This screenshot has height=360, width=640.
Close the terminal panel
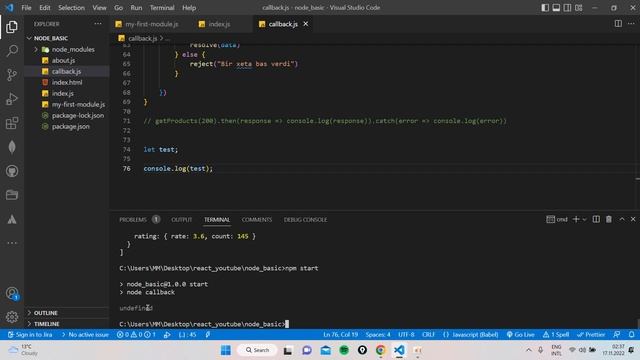(633, 219)
